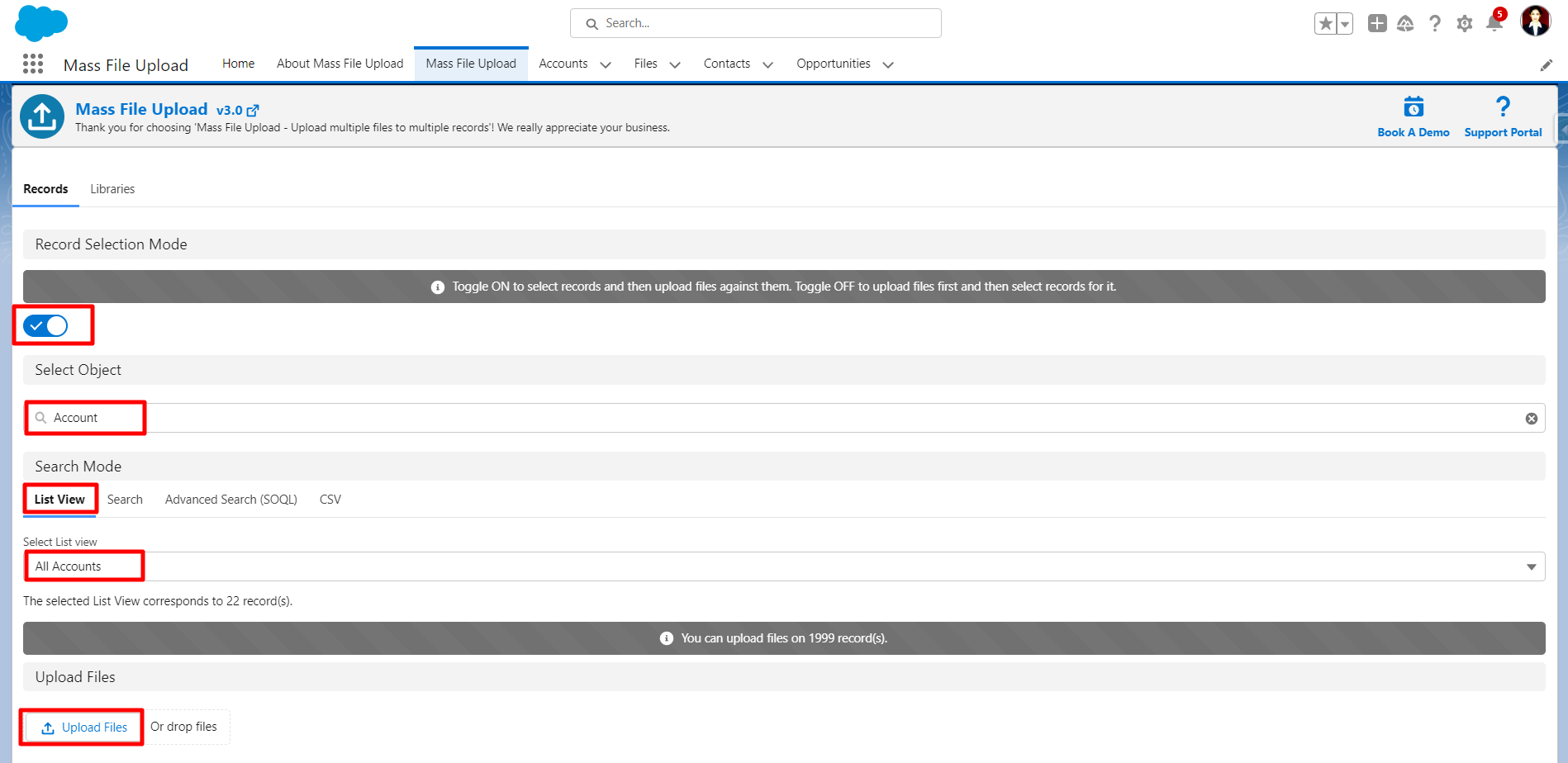Open the Contacts nav tab

pyautogui.click(x=727, y=64)
